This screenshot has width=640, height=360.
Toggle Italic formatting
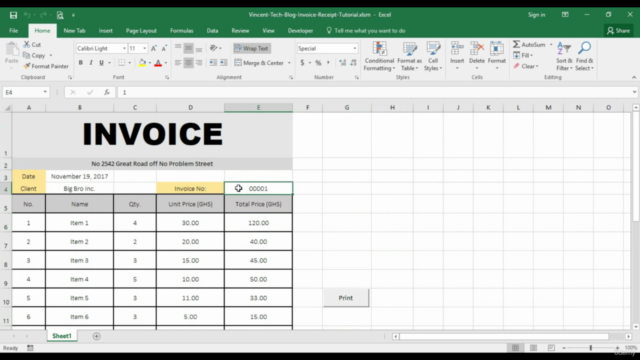pyautogui.click(x=91, y=63)
